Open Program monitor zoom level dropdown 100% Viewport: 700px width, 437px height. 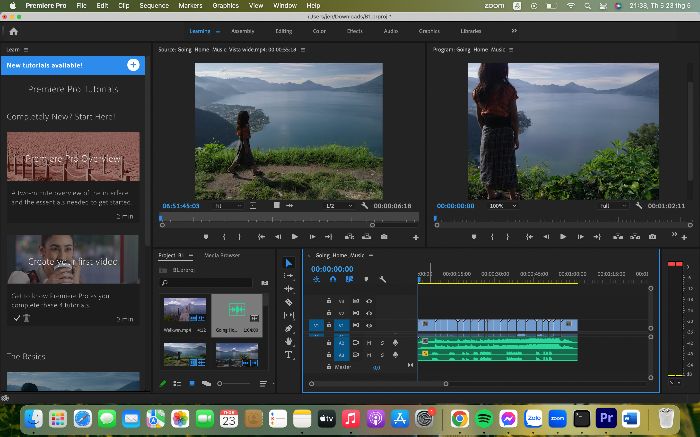pos(503,206)
